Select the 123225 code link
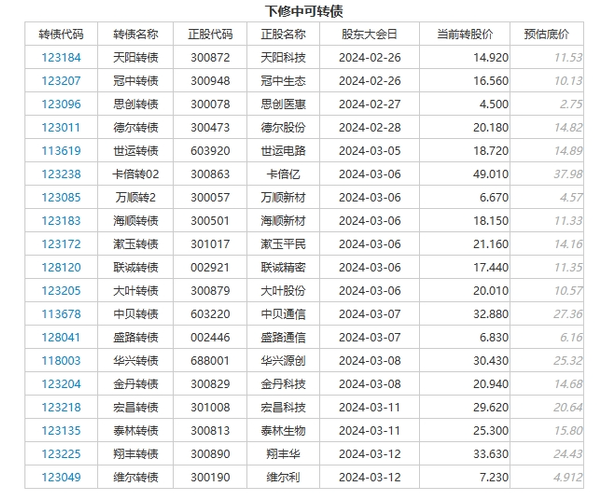Image resolution: width=603 pixels, height=500 pixels. (61, 454)
